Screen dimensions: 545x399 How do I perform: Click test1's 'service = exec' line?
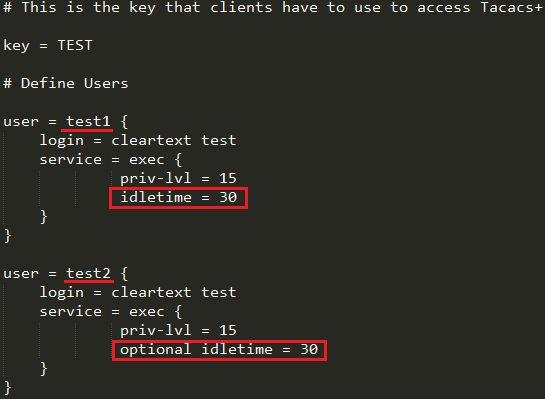(x=111, y=160)
